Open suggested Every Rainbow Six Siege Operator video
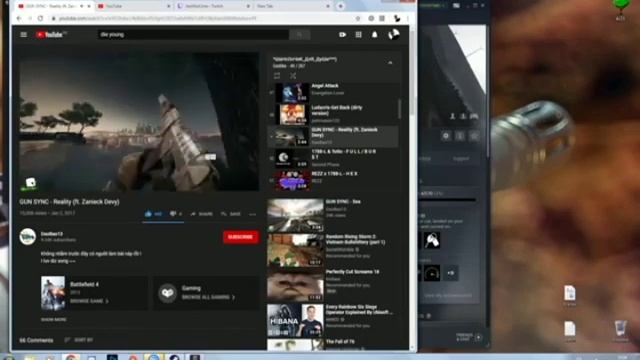This screenshot has width=640, height=360. click(x=333, y=320)
